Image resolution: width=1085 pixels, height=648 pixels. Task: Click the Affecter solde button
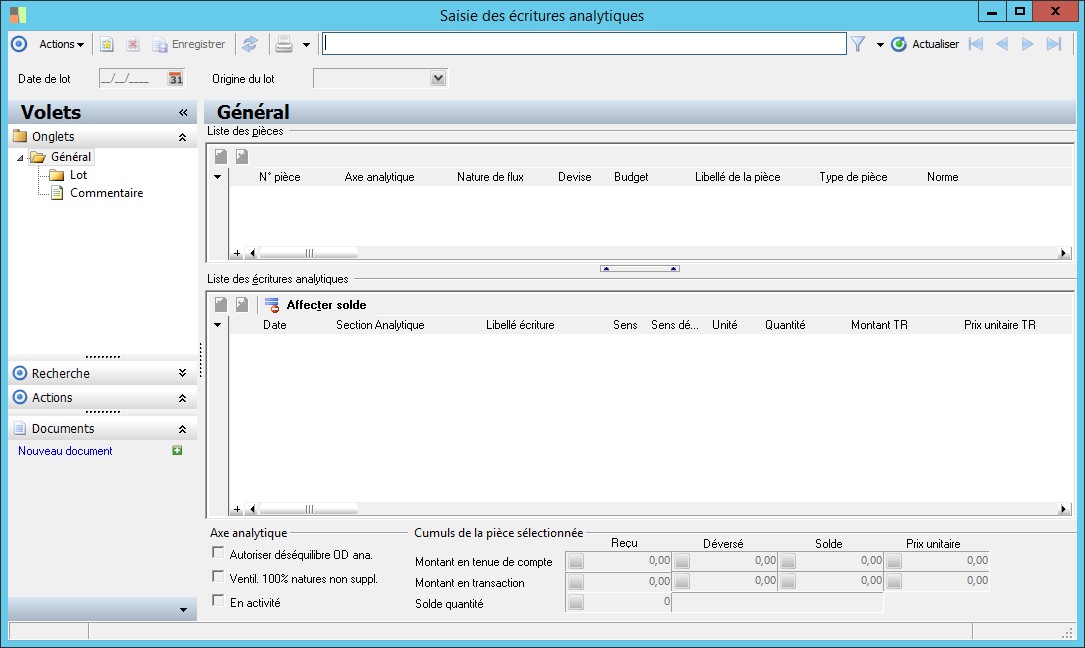(x=326, y=305)
